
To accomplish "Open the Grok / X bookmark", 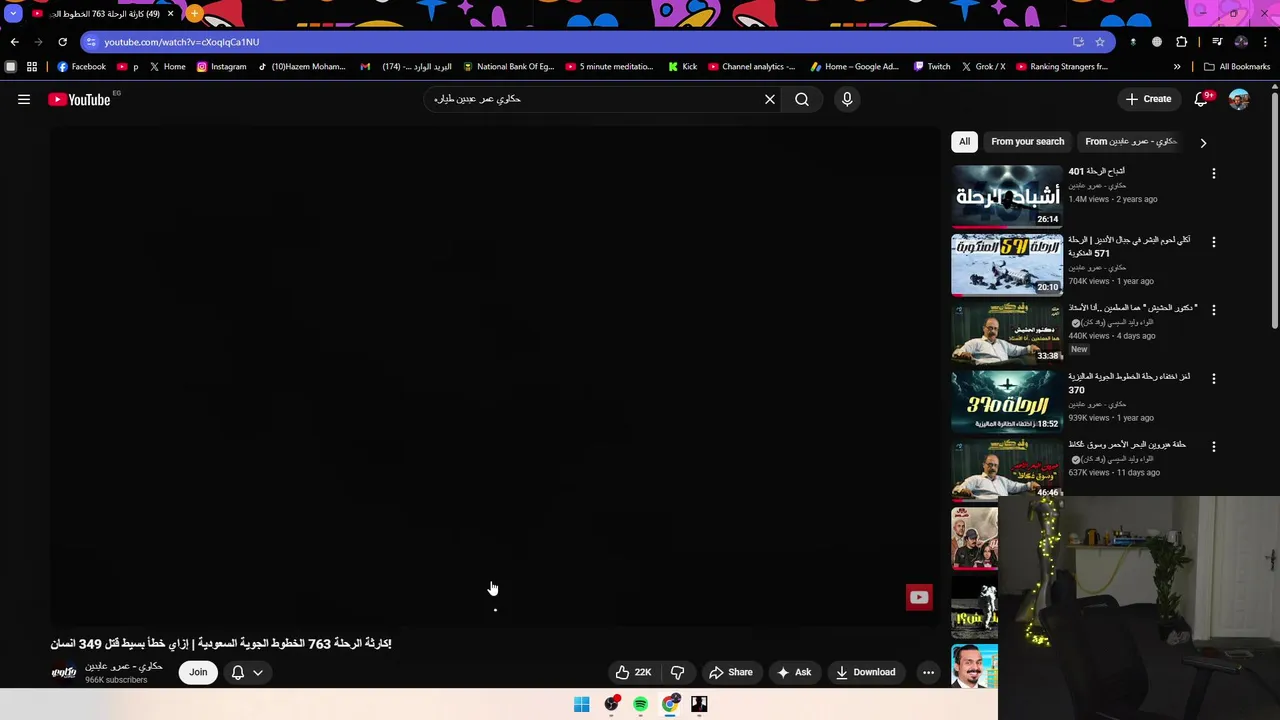I will click(983, 67).
